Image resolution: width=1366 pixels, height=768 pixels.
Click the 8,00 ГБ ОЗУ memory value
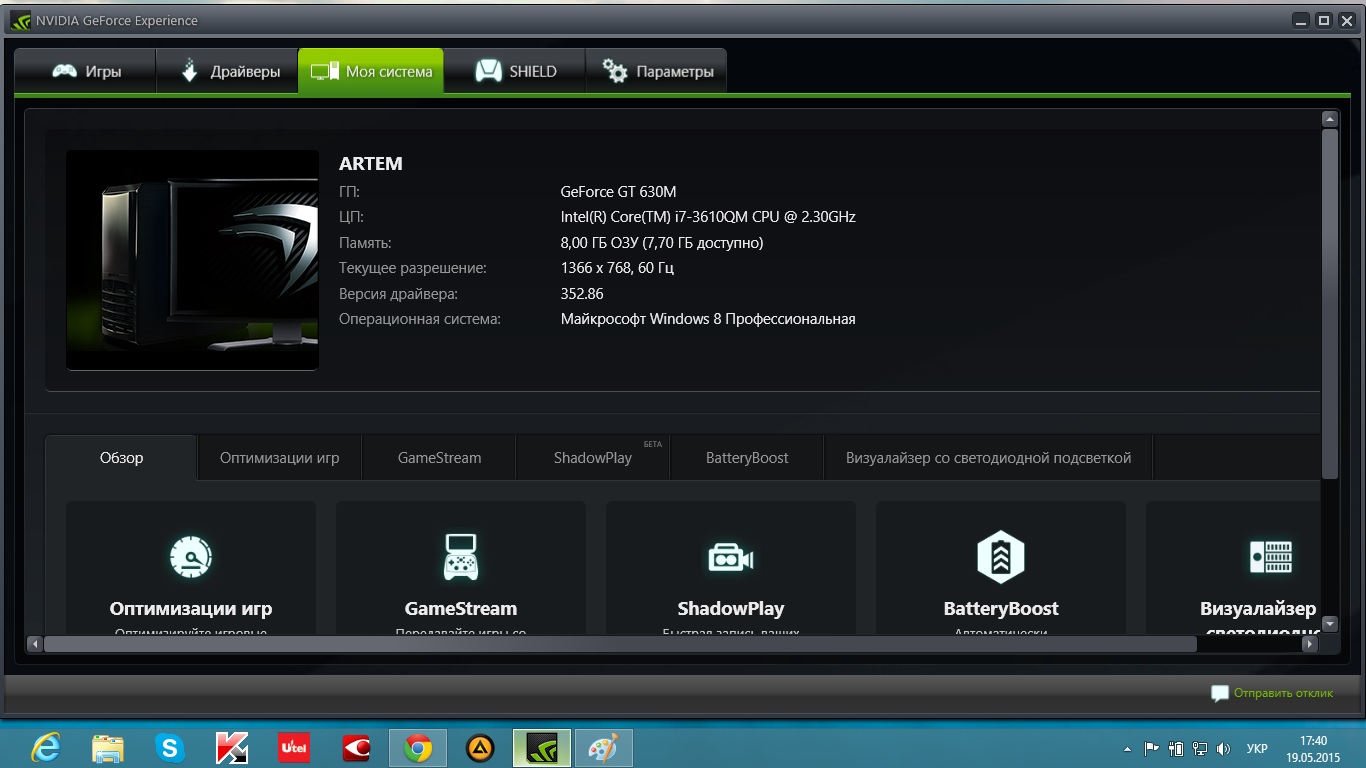pyautogui.click(x=662, y=243)
